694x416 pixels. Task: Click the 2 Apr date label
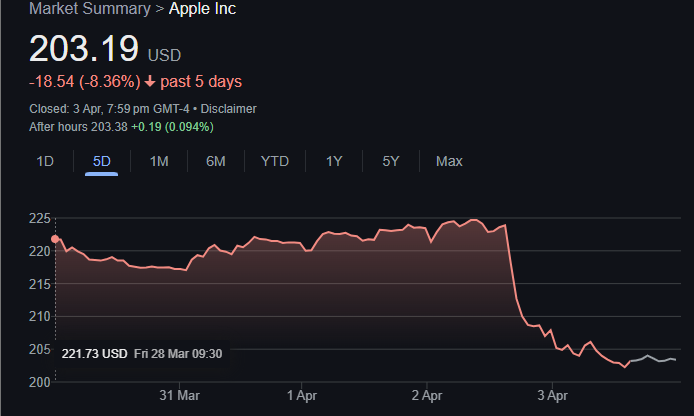[x=427, y=395]
